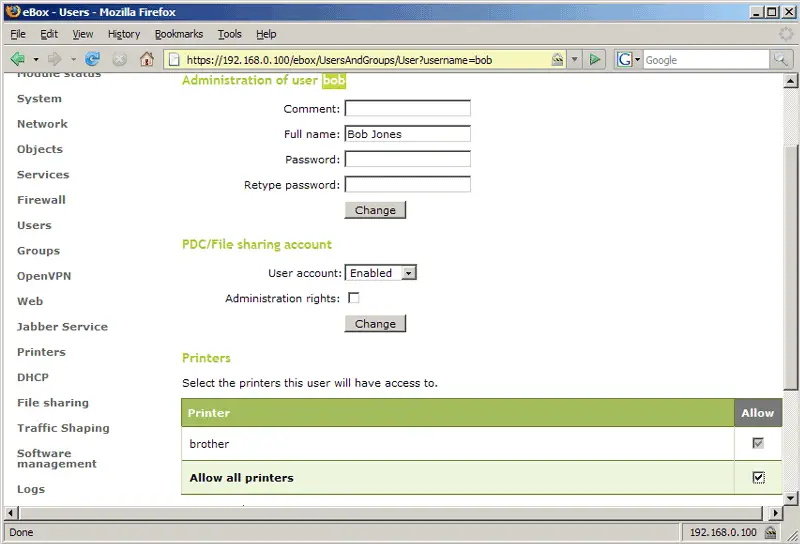Click the 192.168.0.100 status bar text
The height and width of the screenshot is (544, 800).
(x=723, y=532)
